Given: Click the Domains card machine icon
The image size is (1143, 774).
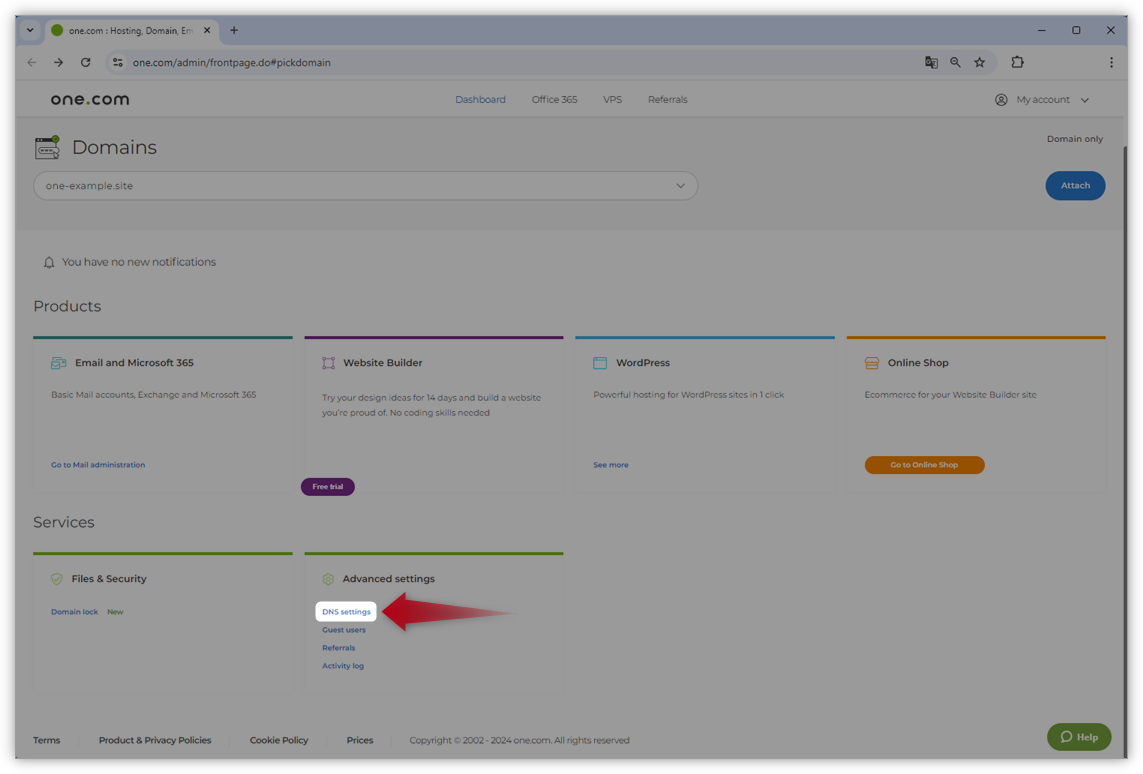Looking at the screenshot, I should pos(47,147).
